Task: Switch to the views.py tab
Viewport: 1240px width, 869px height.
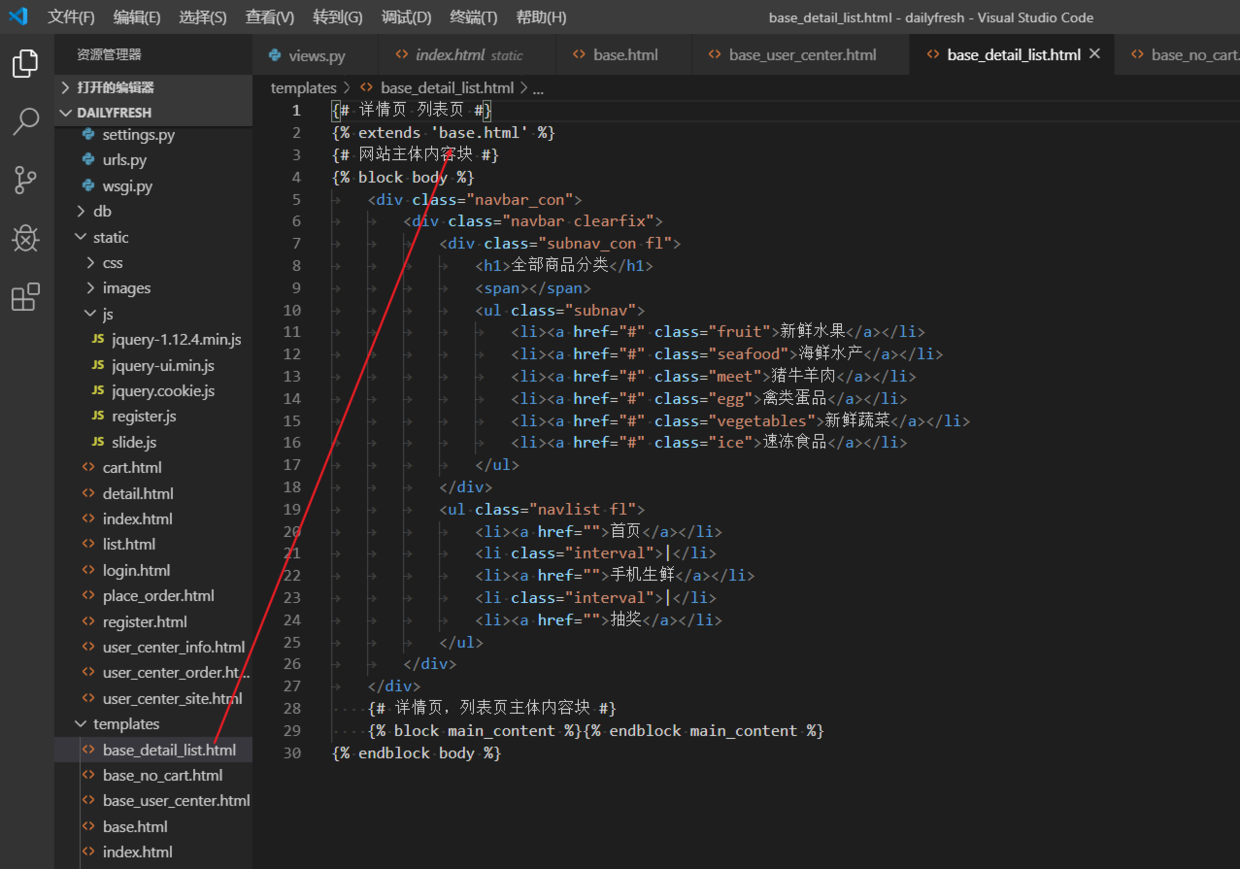Action: click(x=316, y=55)
